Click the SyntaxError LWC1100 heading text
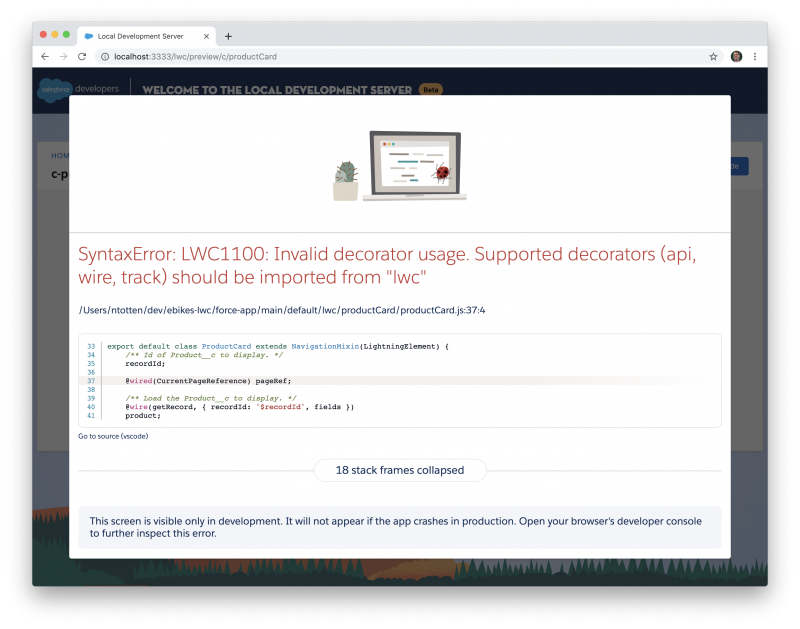800x629 pixels. tap(387, 265)
